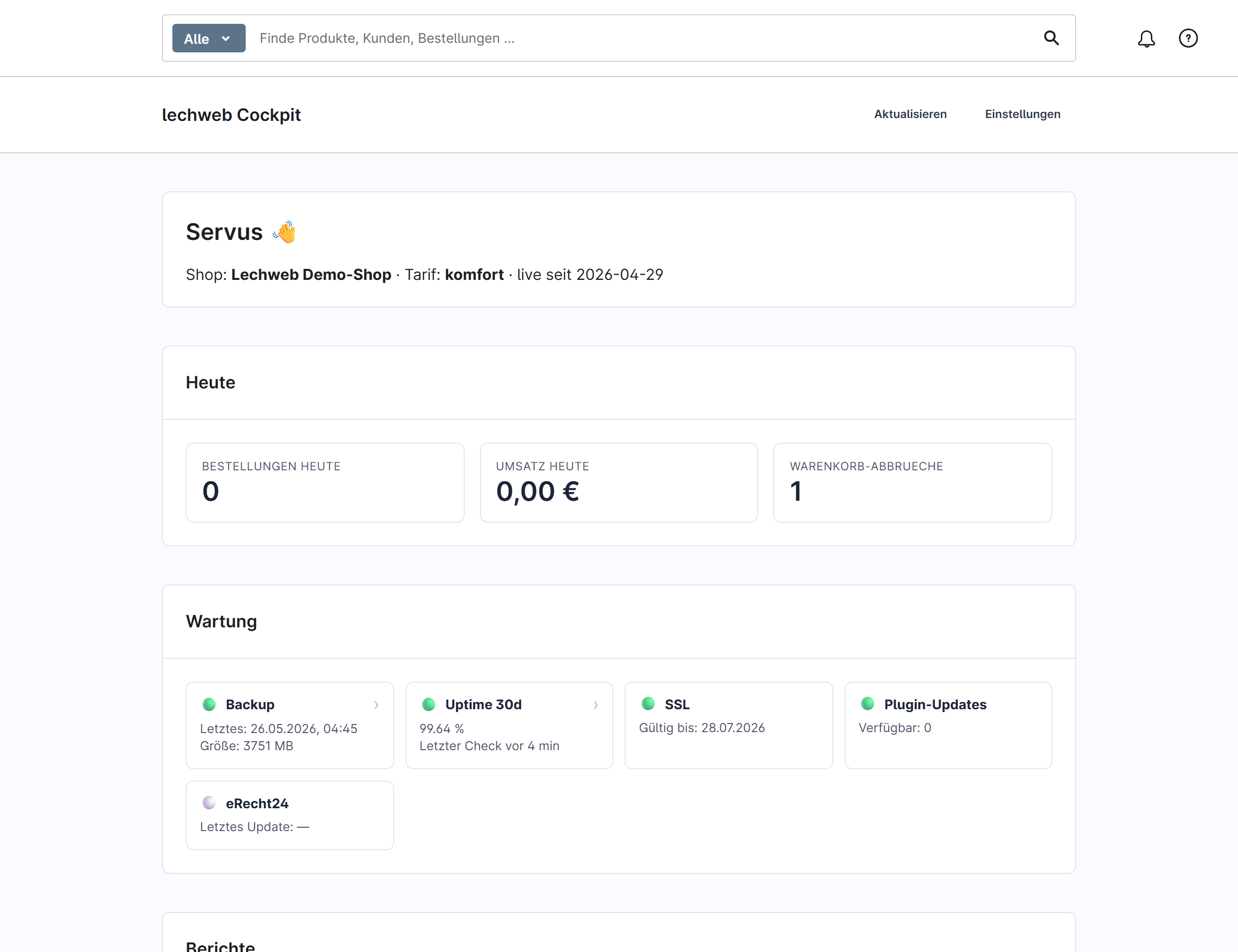This screenshot has height=952, width=1238.
Task: Click the Warenkorb-Abbrueche label
Action: (866, 466)
